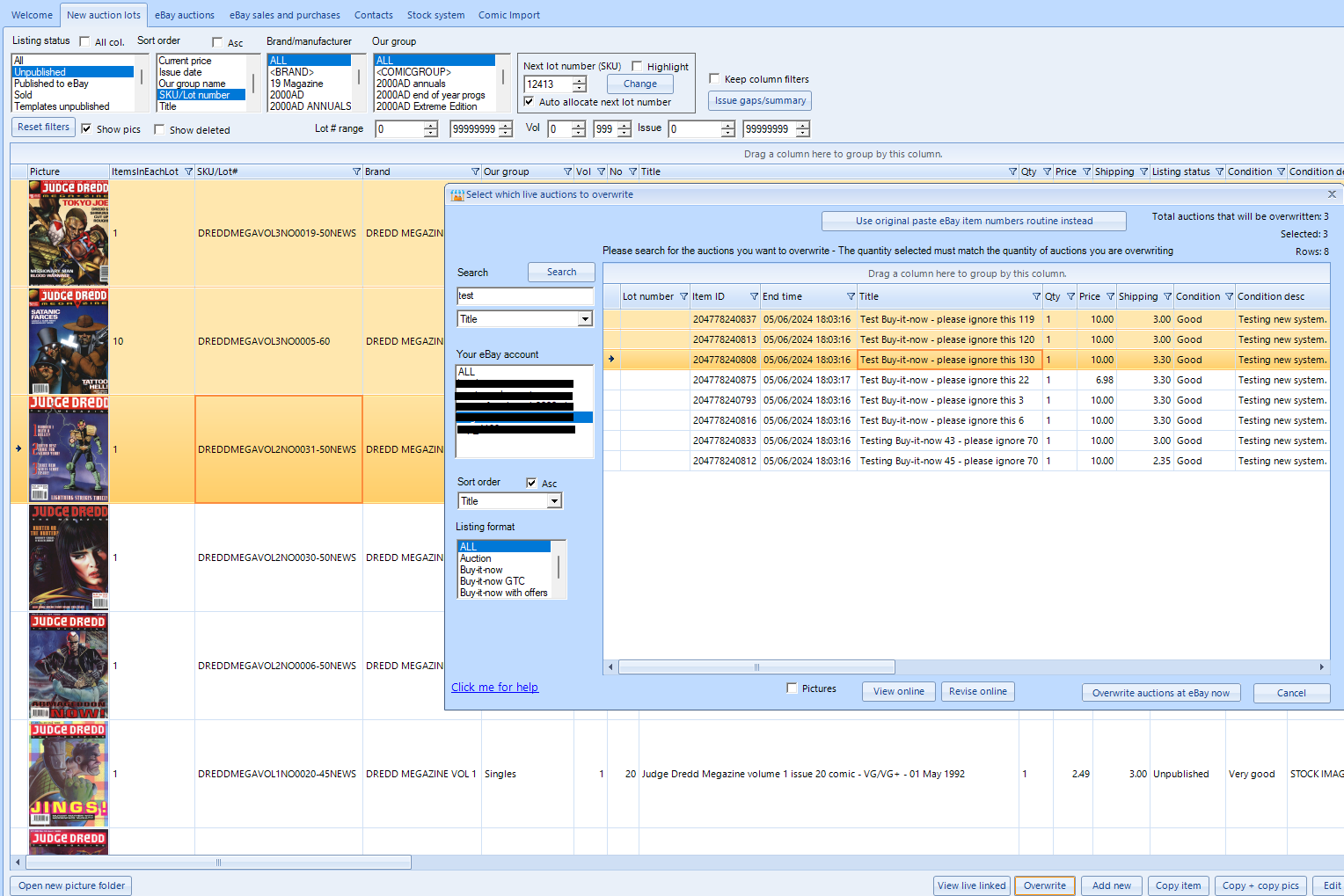The width and height of the screenshot is (1344, 896).
Task: Click the dialog Title column filter icon
Action: click(x=1036, y=296)
